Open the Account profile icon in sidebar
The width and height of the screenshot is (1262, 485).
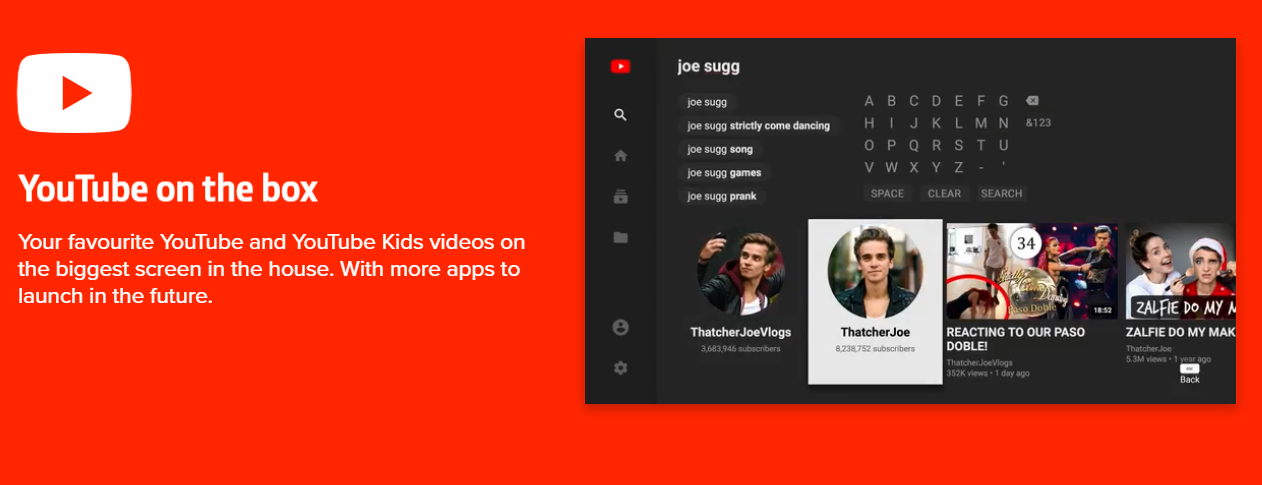point(620,327)
